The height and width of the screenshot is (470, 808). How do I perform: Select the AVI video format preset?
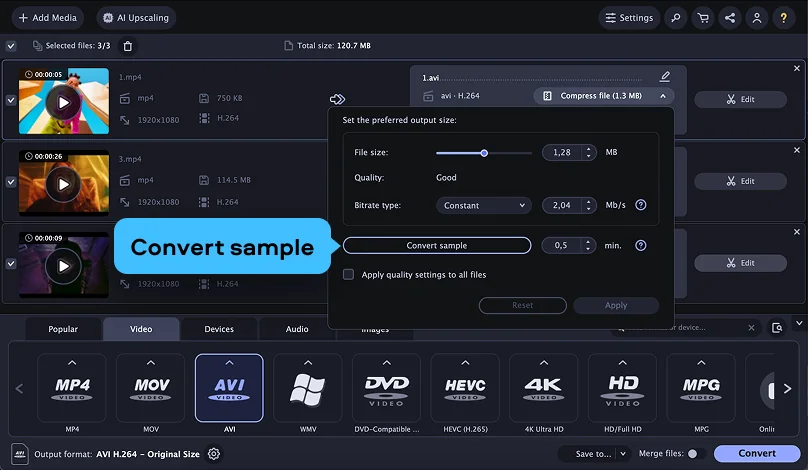point(229,387)
